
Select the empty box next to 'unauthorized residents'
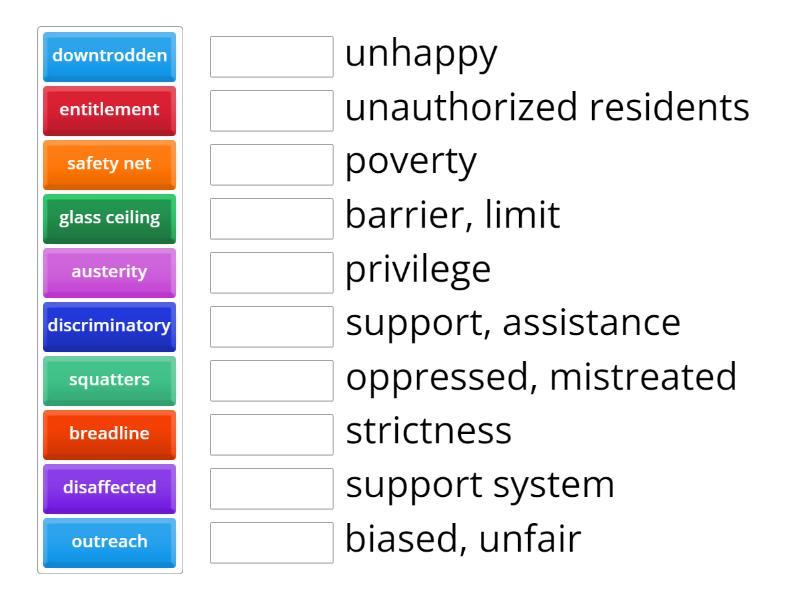pyautogui.click(x=271, y=111)
